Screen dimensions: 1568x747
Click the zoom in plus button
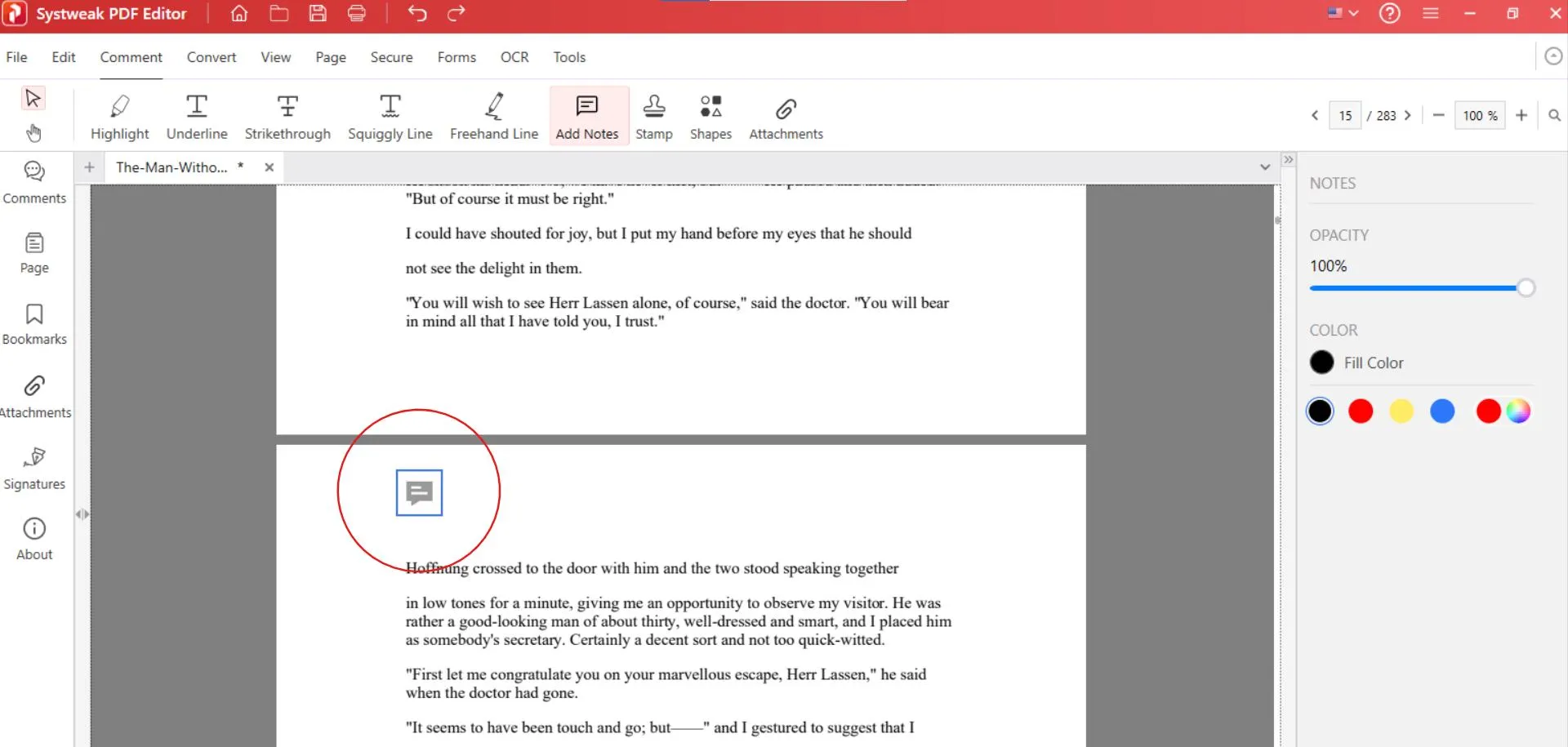coord(1521,116)
